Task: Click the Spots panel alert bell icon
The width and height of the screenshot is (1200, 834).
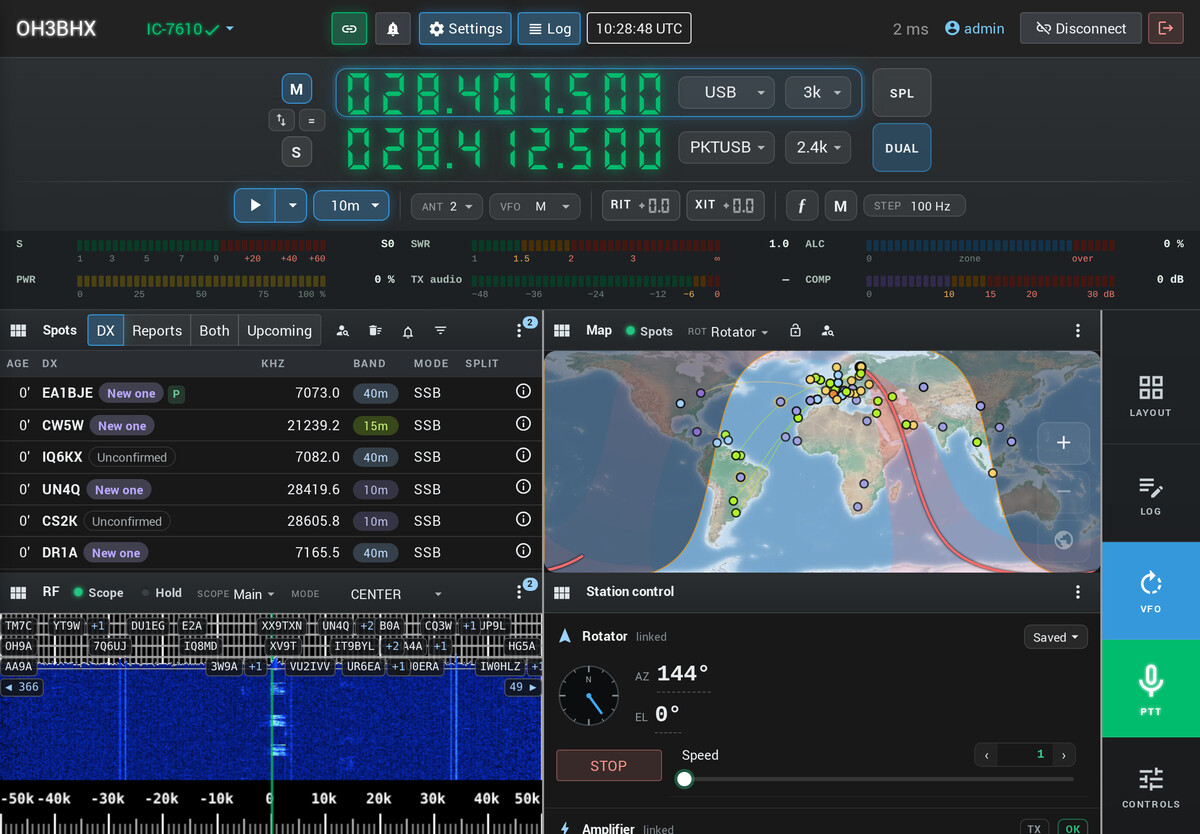Action: pos(408,331)
